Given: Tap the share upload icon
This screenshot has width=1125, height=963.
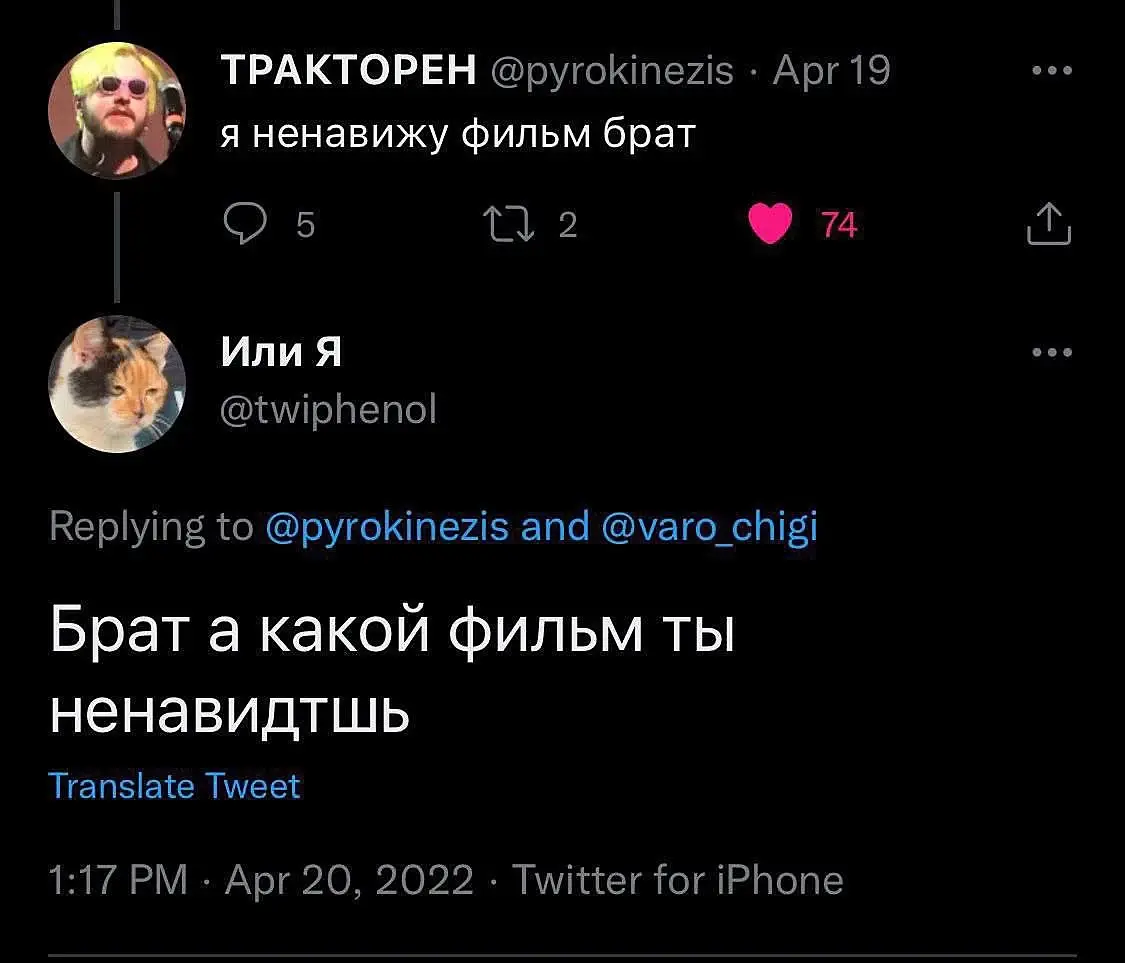Looking at the screenshot, I should tap(1048, 225).
